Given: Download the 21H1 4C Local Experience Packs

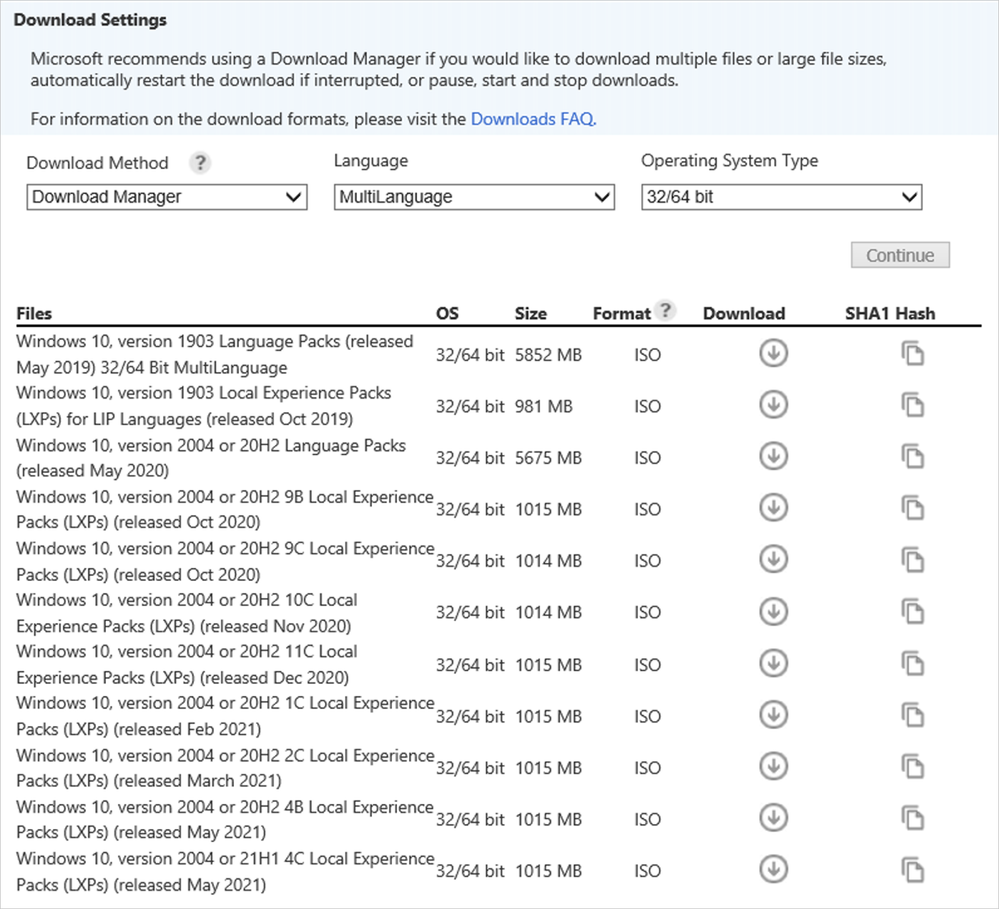Looking at the screenshot, I should [x=773, y=870].
